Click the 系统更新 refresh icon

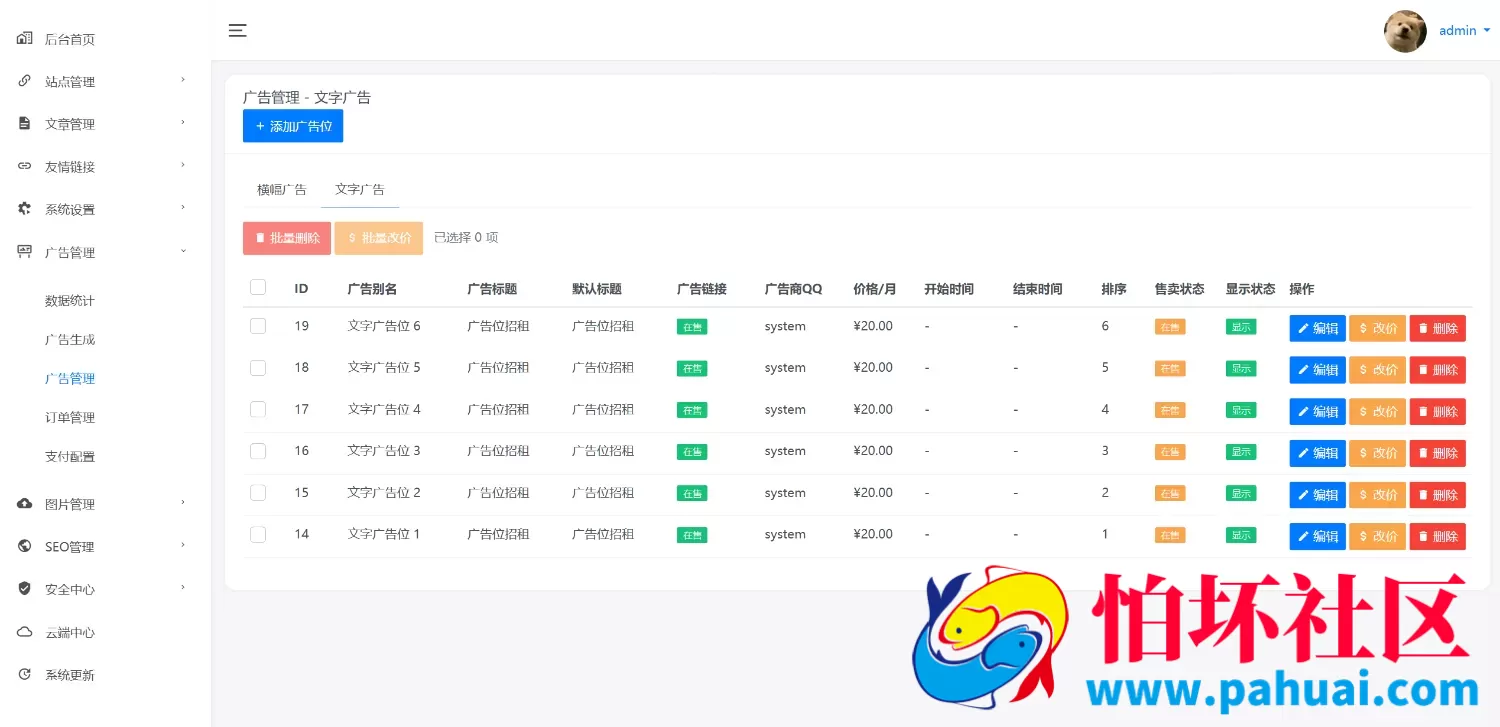click(x=25, y=674)
